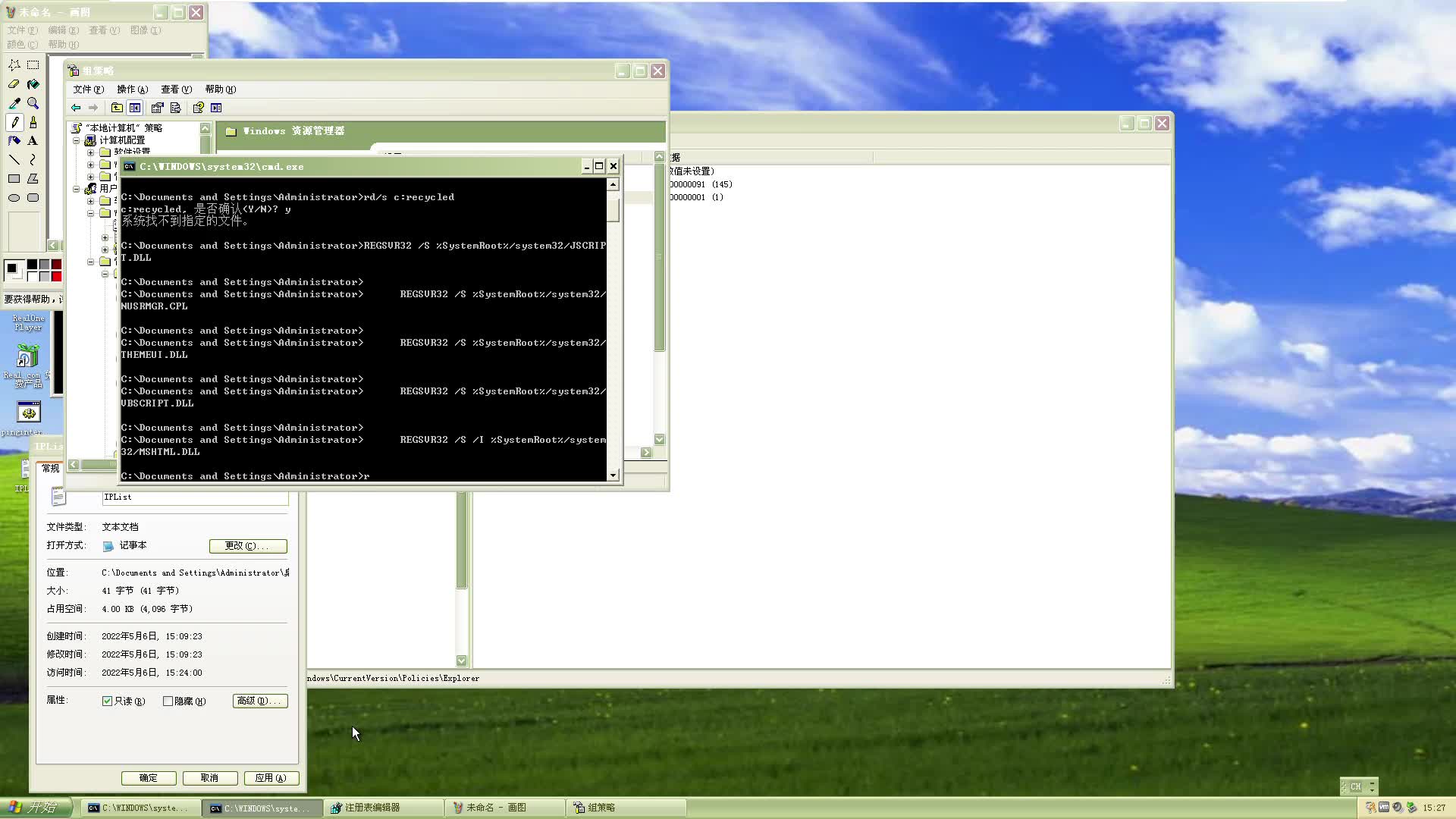Open the 操作(A) menu in the 组策略 window
The image size is (1456, 819).
(x=132, y=89)
